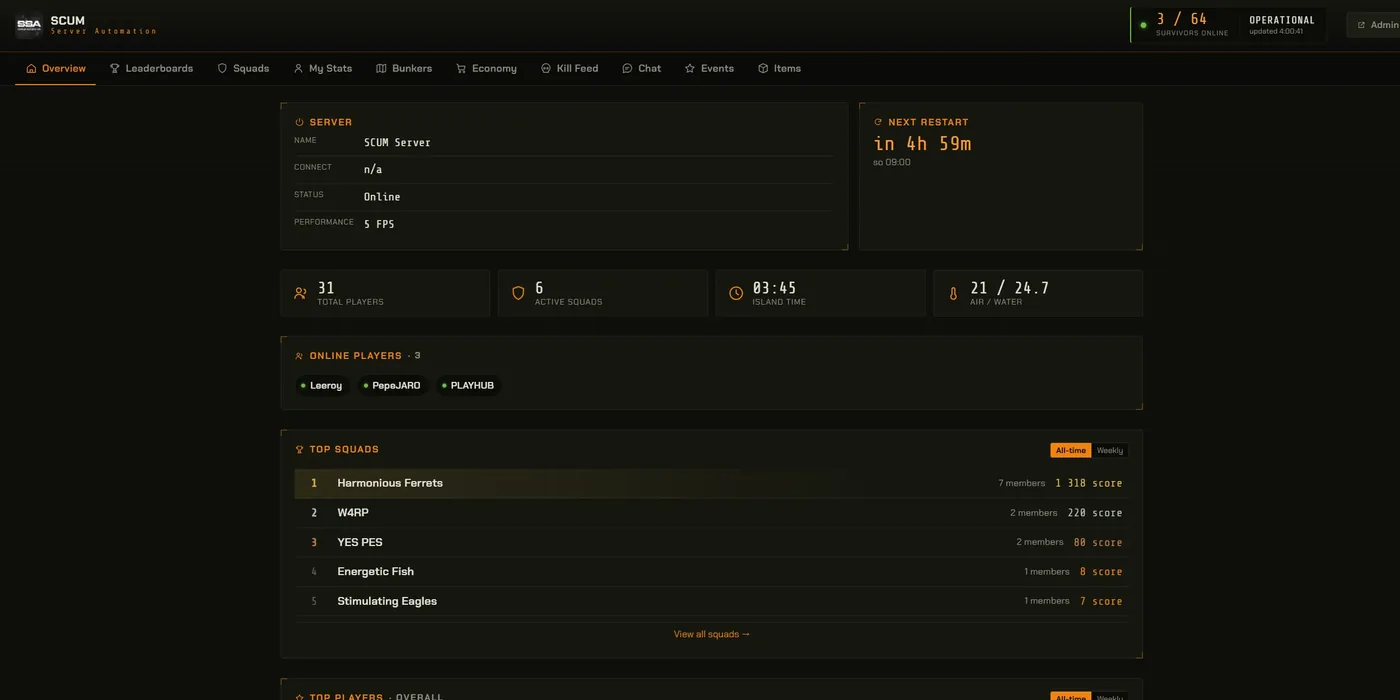This screenshot has height=700, width=1400.
Task: Click the Server power icon
Action: 299,122
